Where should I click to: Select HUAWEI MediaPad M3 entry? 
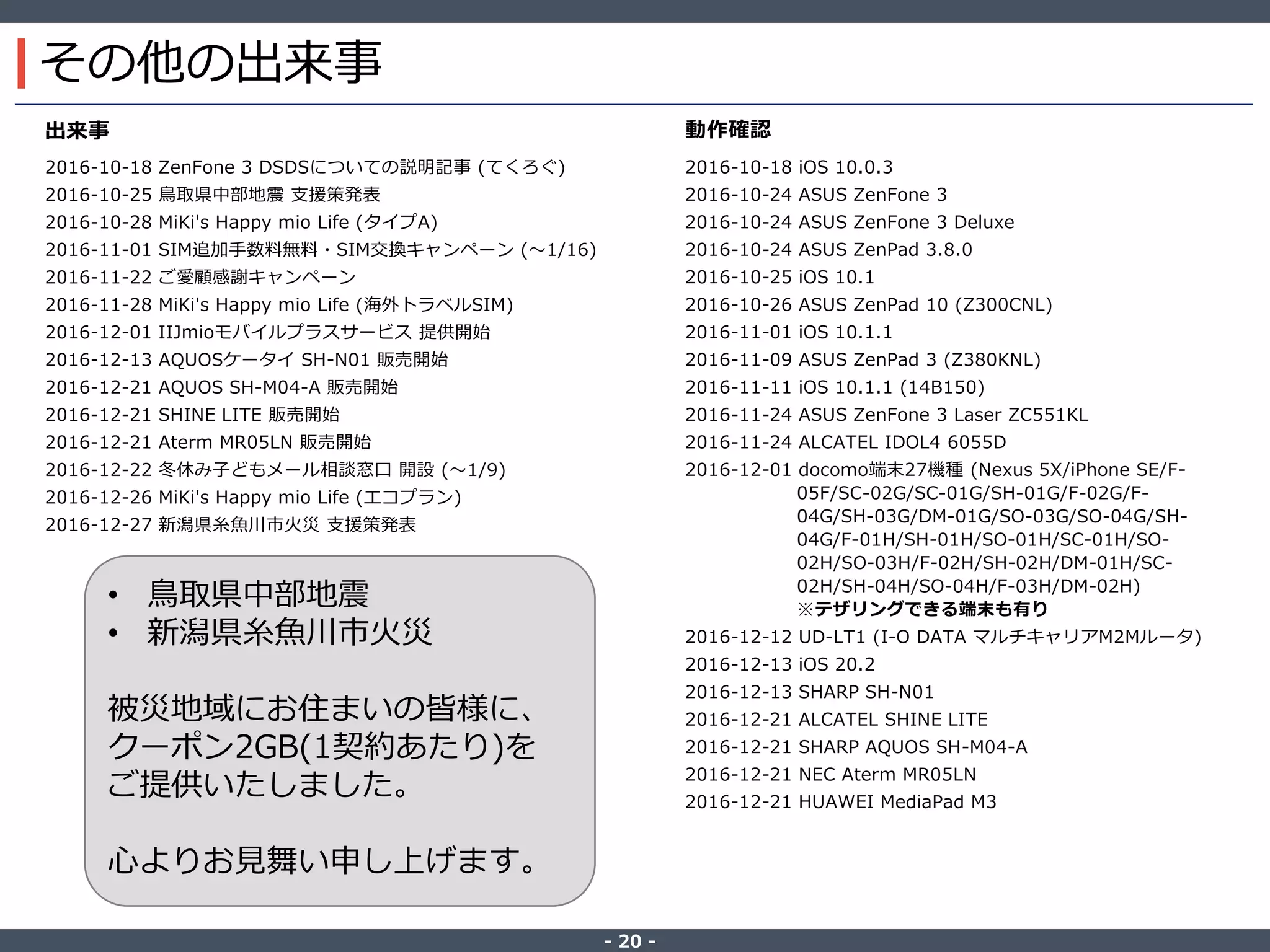841,802
